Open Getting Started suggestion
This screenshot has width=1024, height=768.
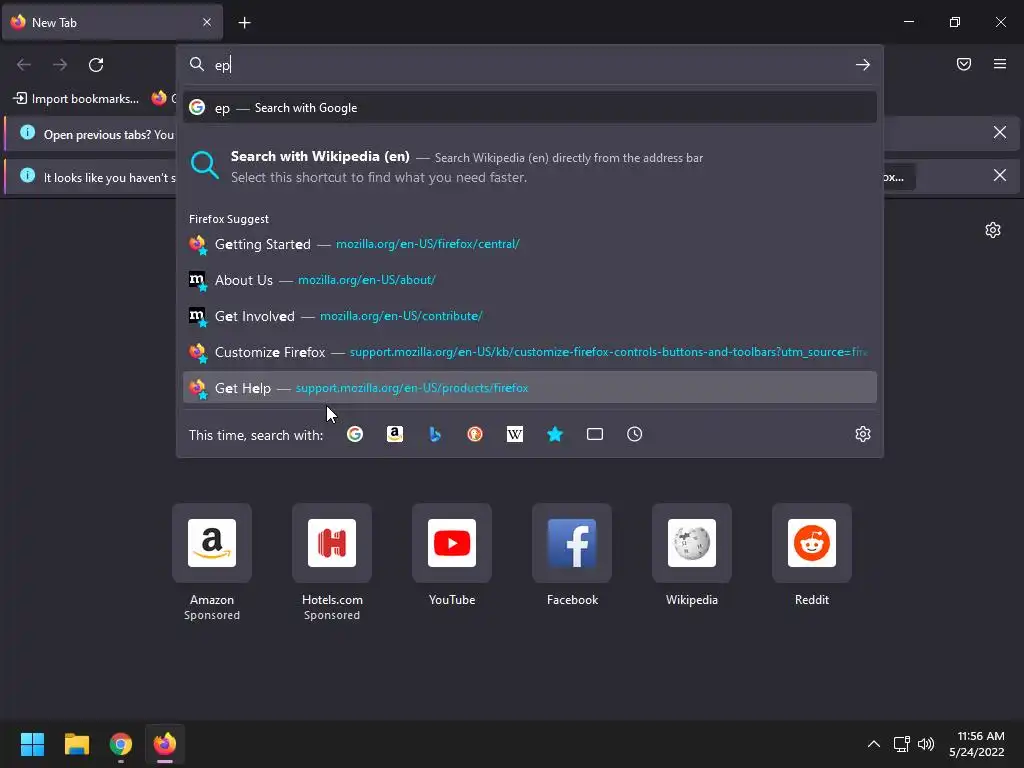click(x=530, y=244)
